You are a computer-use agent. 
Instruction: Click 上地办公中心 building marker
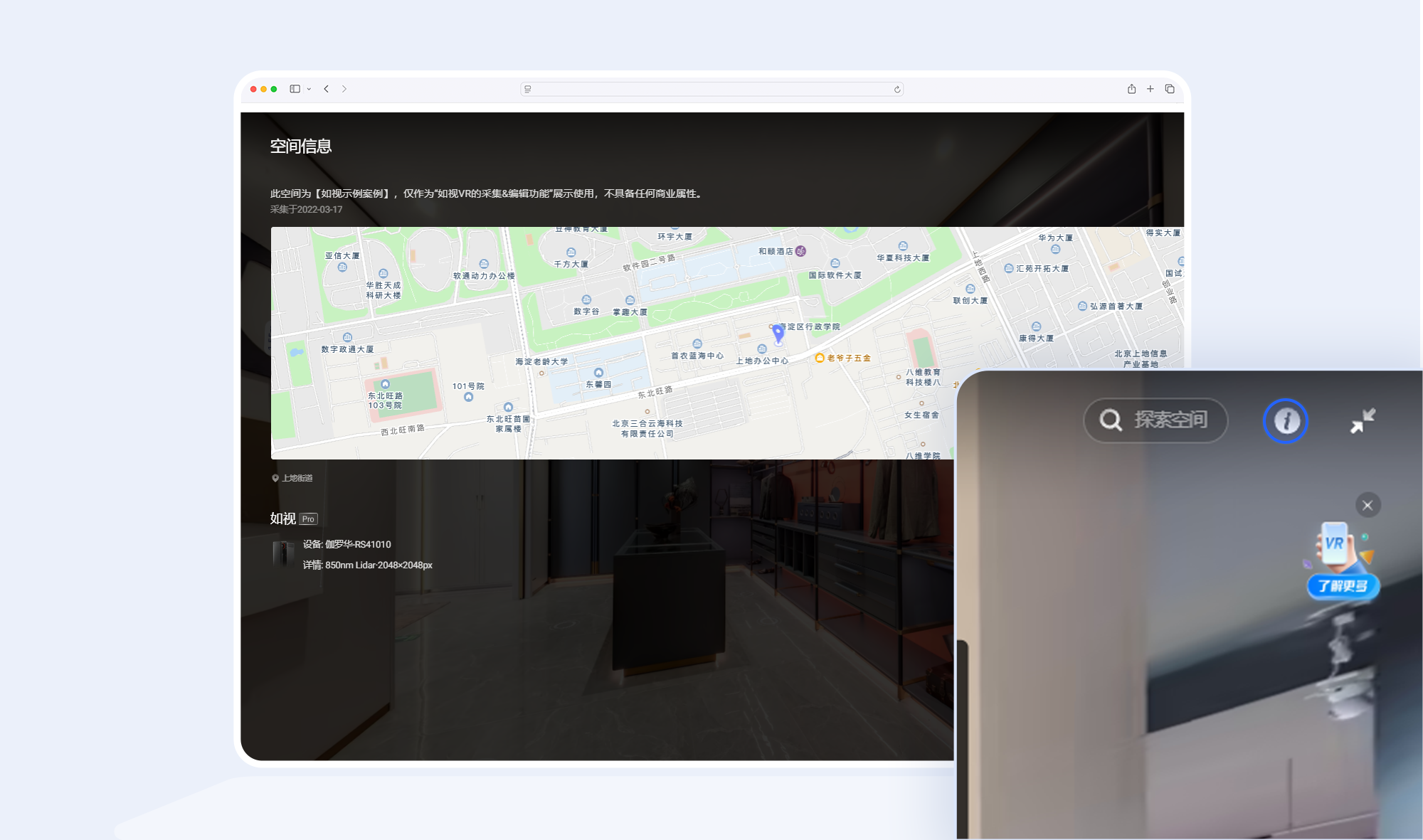pos(762,349)
